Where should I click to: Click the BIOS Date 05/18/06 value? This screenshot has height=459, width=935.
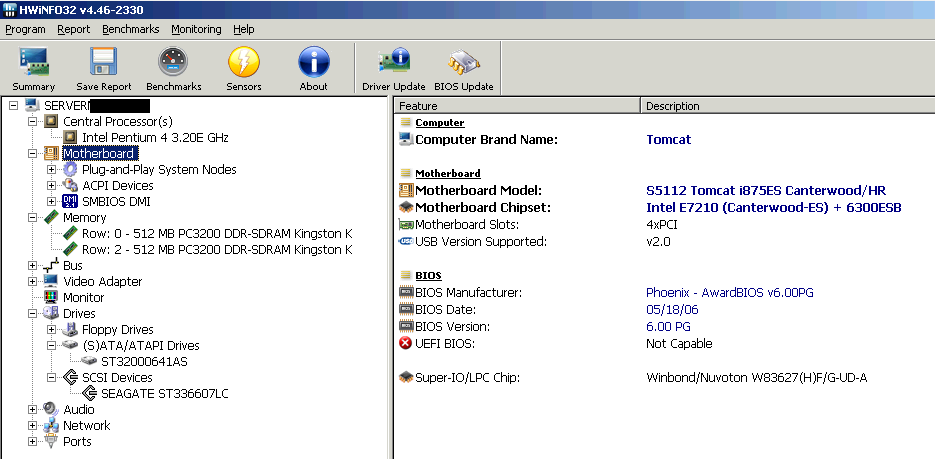(x=672, y=309)
